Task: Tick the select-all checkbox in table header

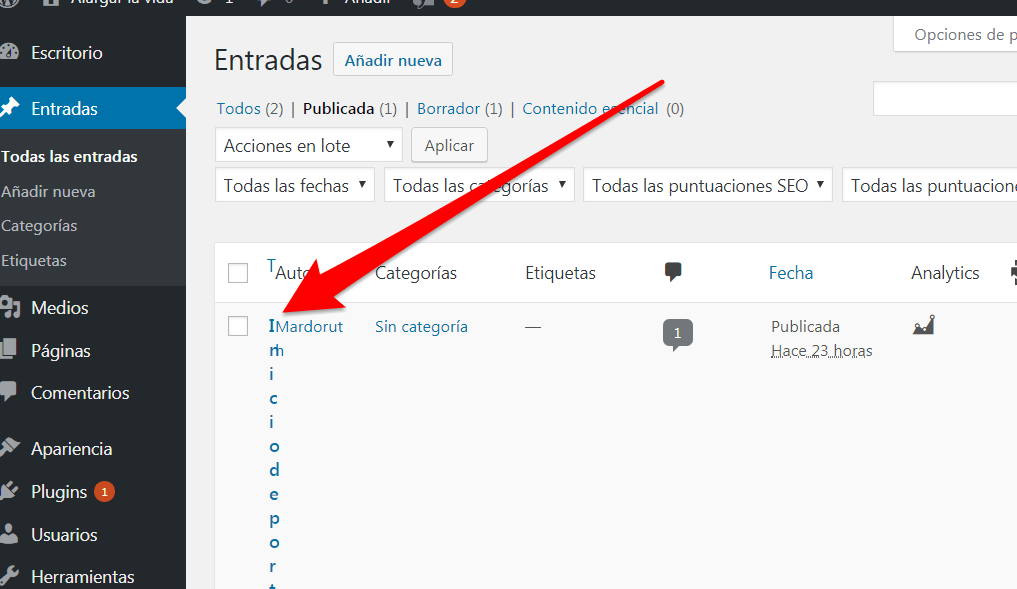Action: point(238,273)
